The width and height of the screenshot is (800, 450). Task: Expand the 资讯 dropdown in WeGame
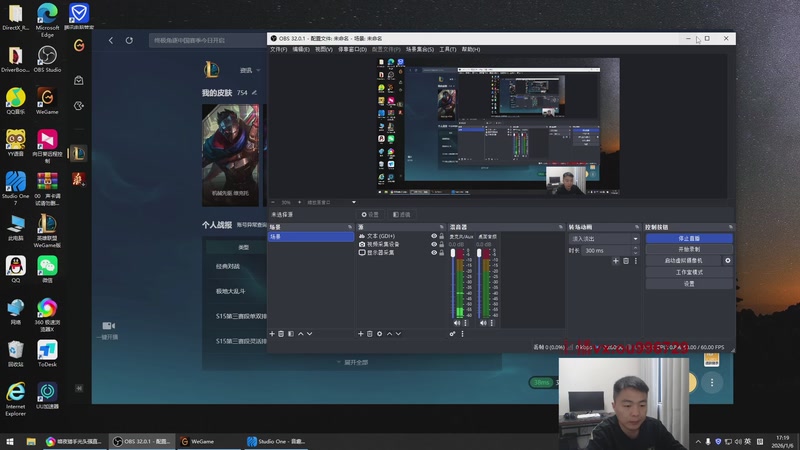(250, 70)
